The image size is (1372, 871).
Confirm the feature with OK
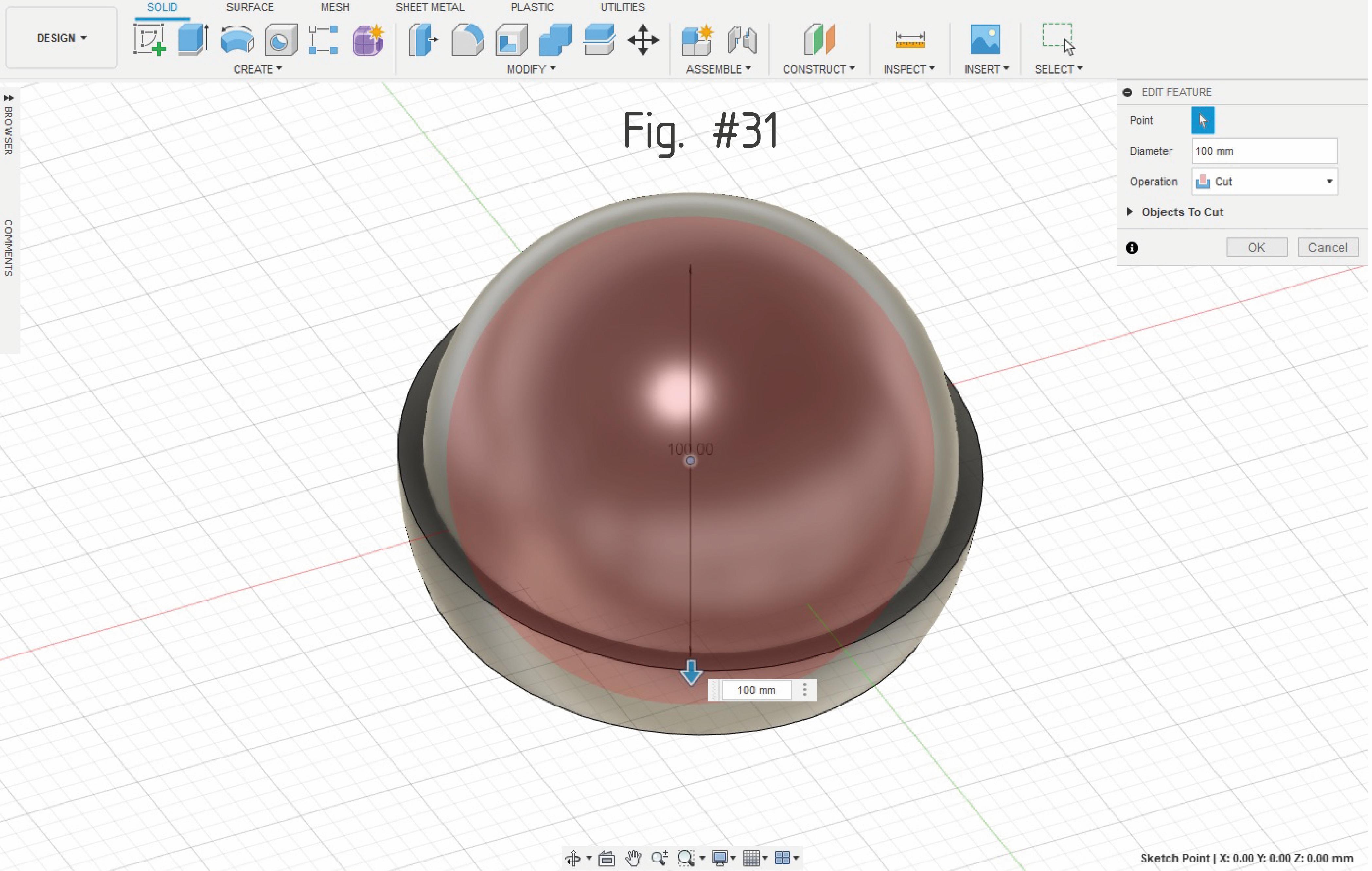pyautogui.click(x=1256, y=247)
